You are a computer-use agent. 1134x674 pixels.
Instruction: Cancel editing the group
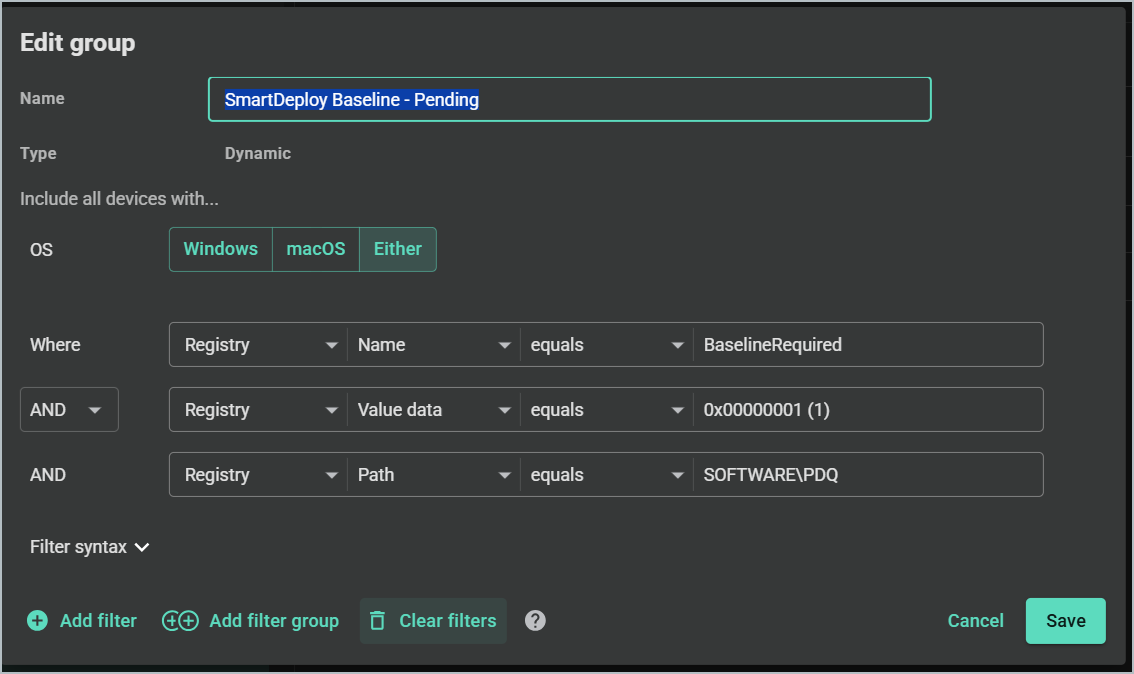tap(976, 620)
